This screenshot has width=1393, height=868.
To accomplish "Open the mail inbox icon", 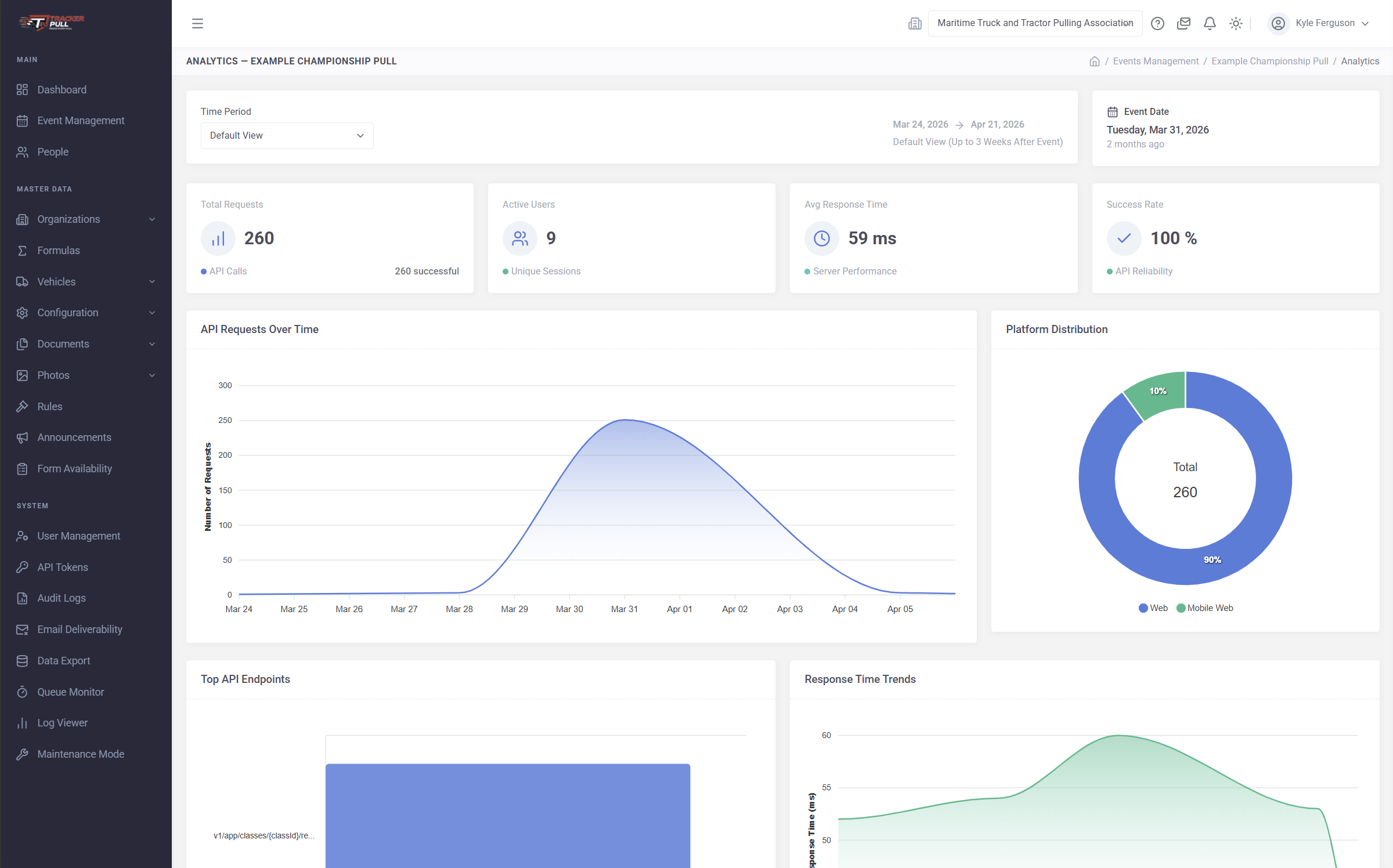I will pos(1183,23).
